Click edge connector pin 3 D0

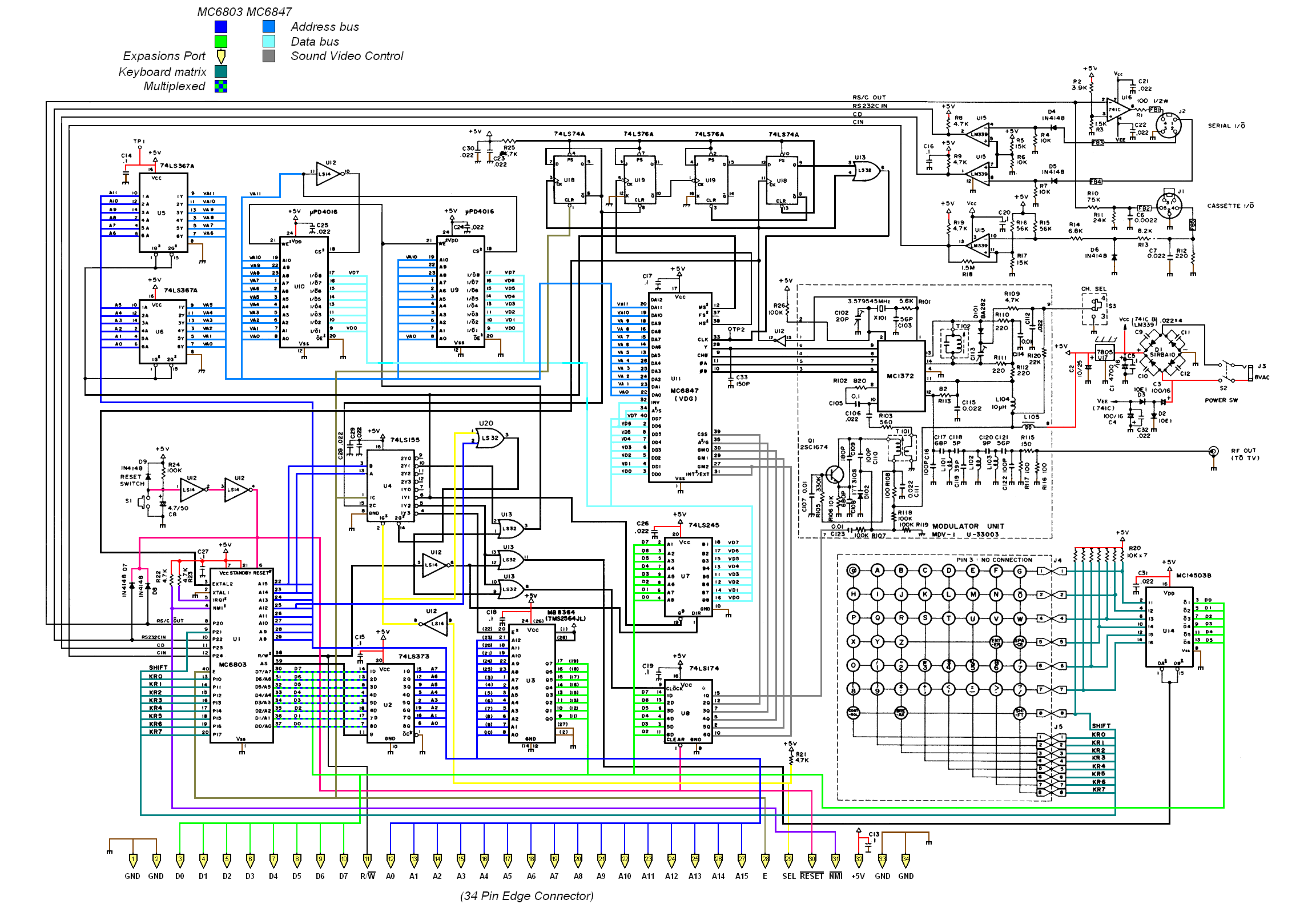[180, 859]
